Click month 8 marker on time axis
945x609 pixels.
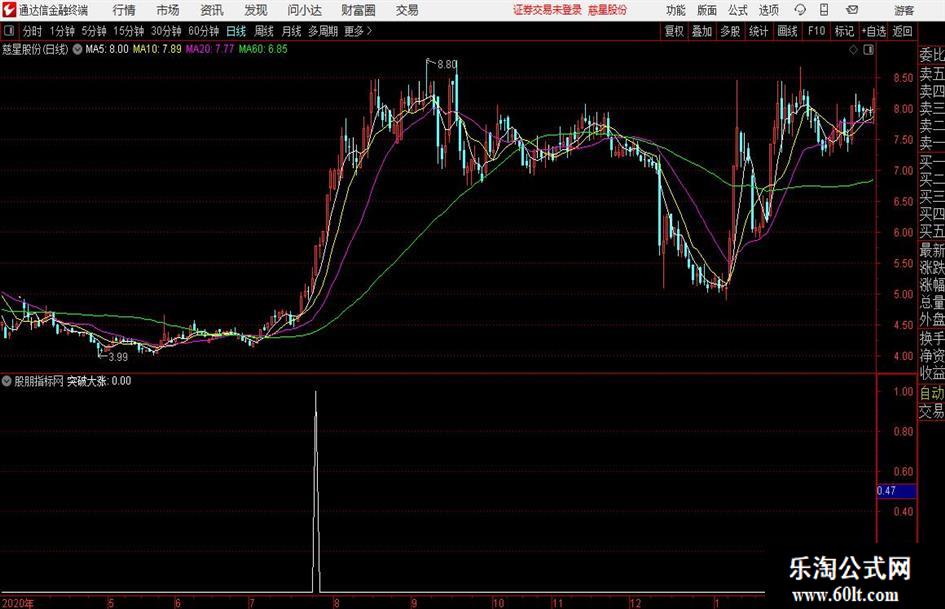point(336,603)
